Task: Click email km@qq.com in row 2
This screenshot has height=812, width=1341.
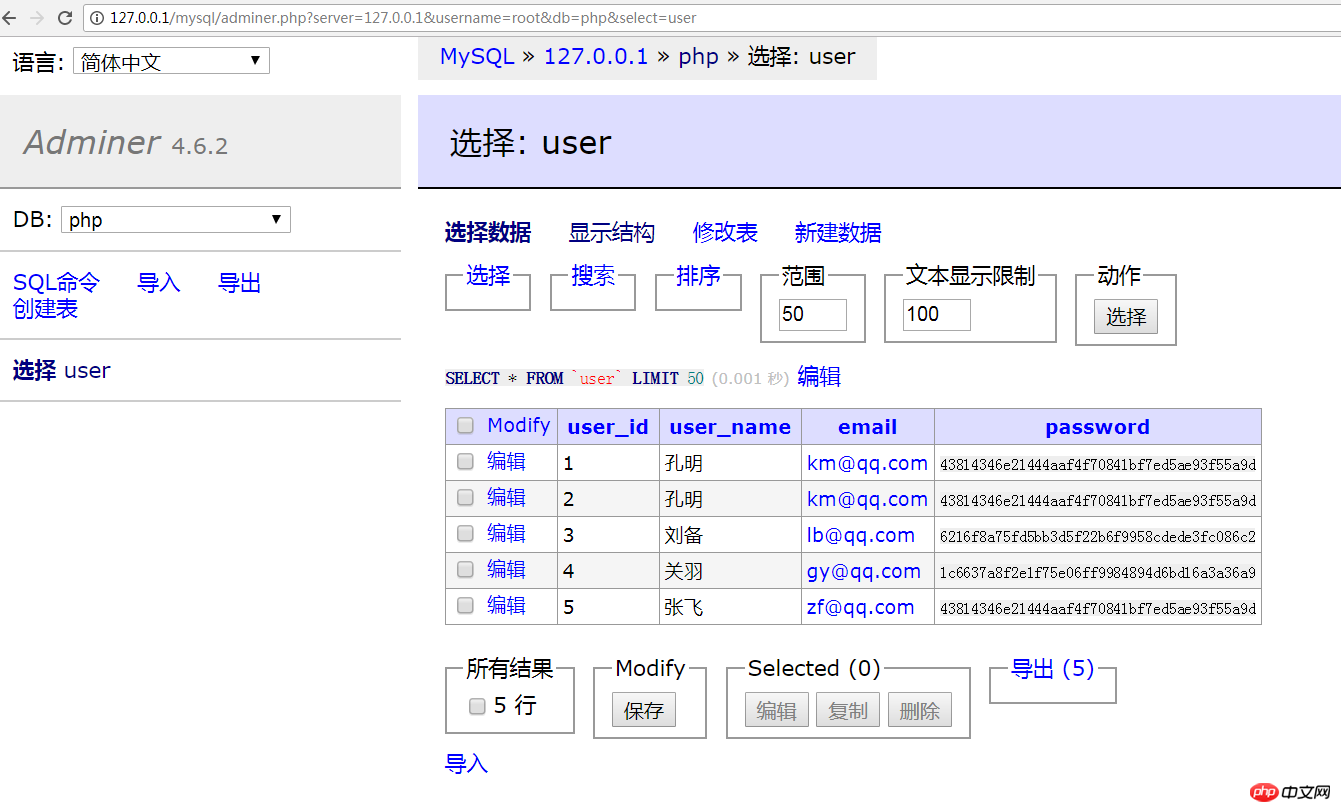Action: (x=867, y=499)
